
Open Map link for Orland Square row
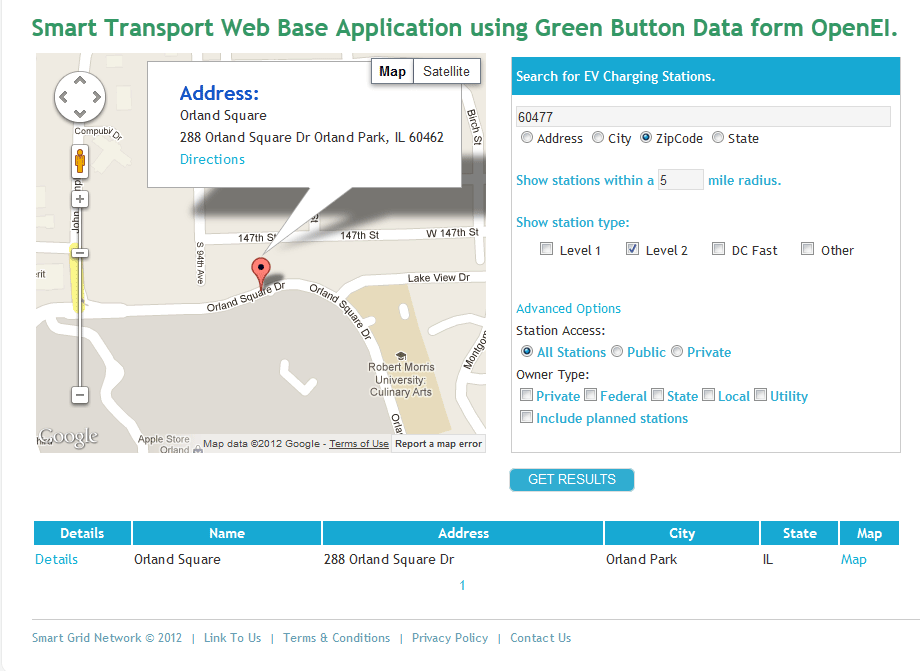(x=854, y=560)
